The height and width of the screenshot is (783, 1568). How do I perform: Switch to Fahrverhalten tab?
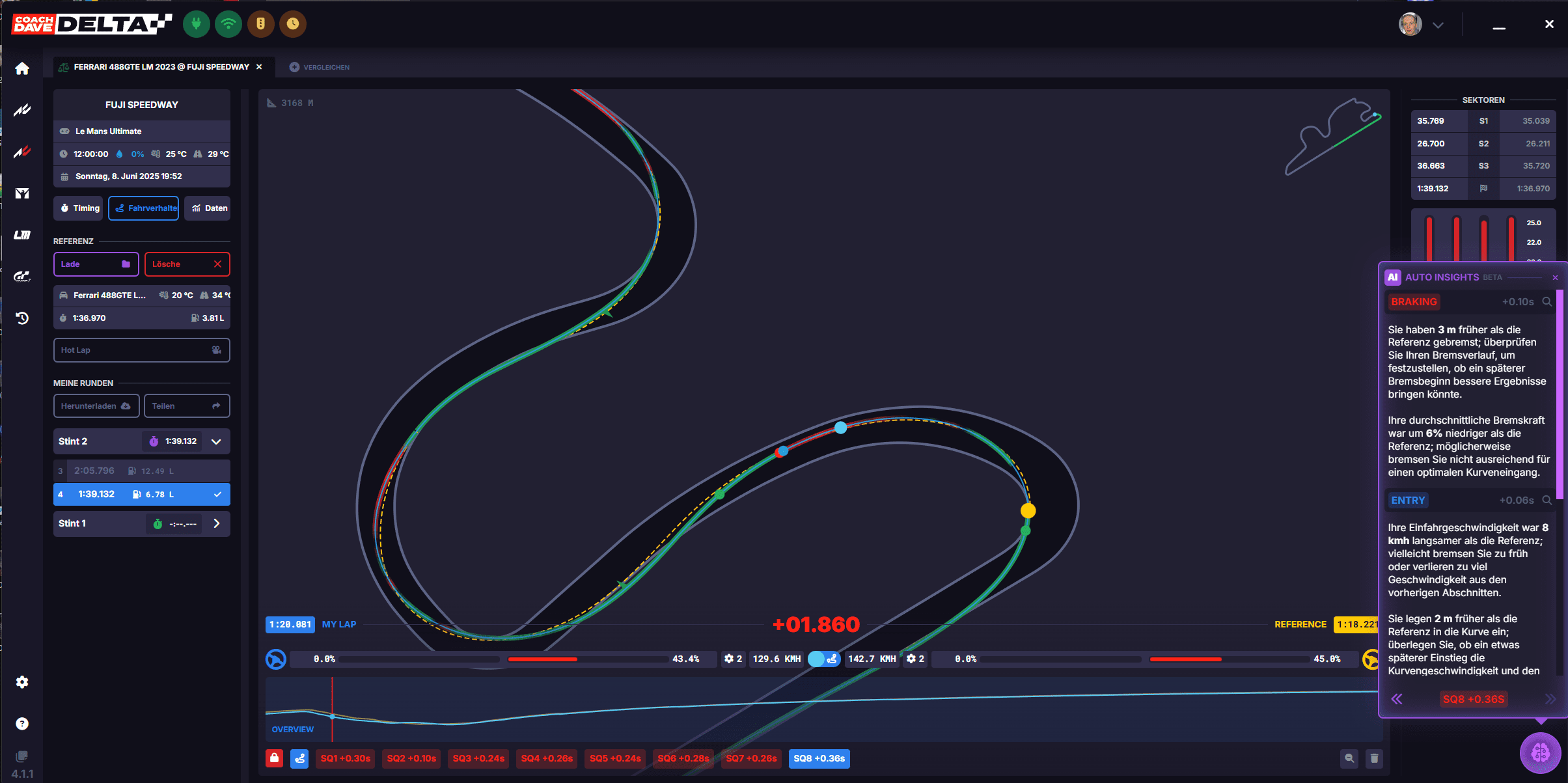(x=144, y=208)
